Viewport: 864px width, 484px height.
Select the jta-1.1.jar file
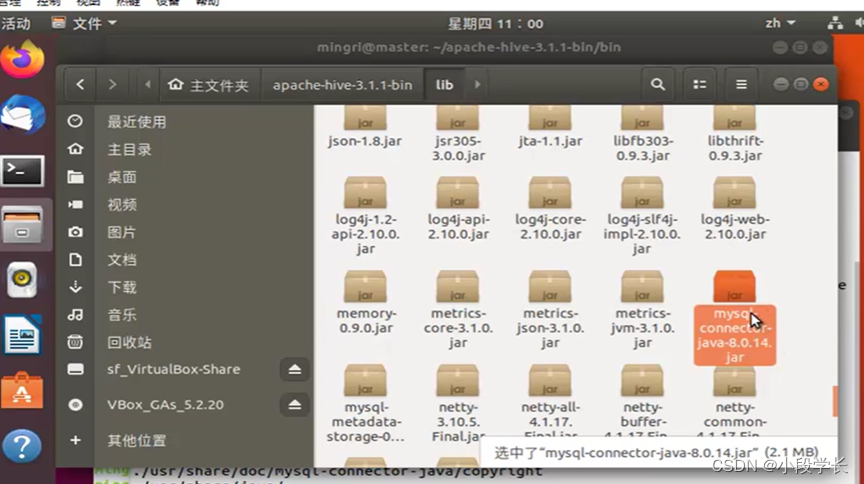pyautogui.click(x=550, y=127)
